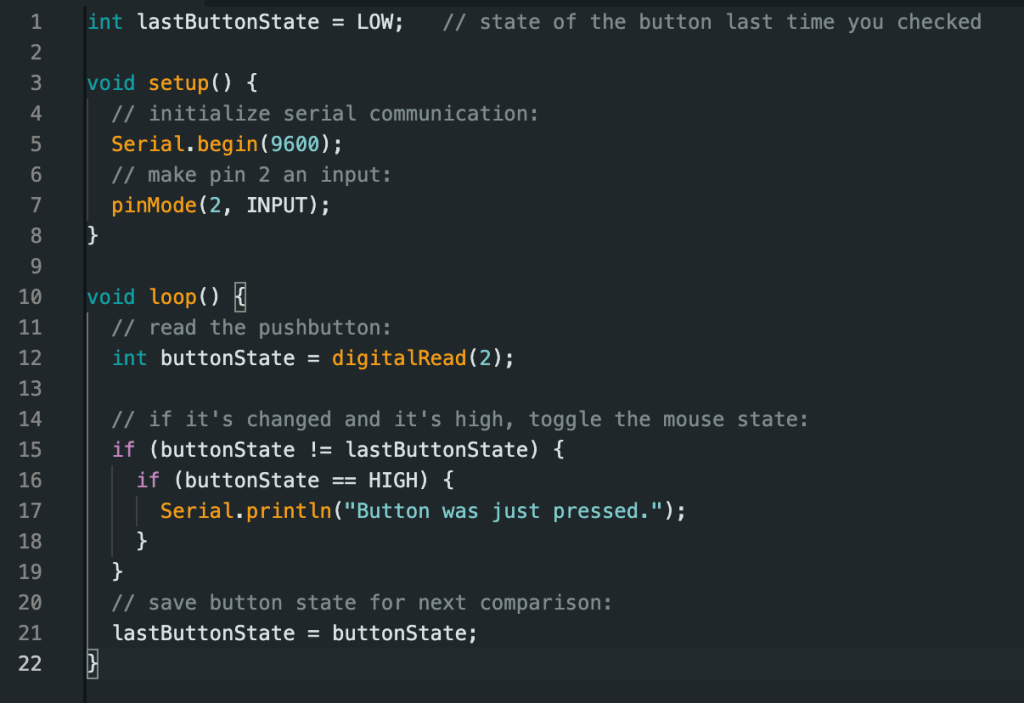Viewport: 1024px width, 703px height.
Task: Click the "save button state for next comparison" comment
Action: (x=362, y=603)
